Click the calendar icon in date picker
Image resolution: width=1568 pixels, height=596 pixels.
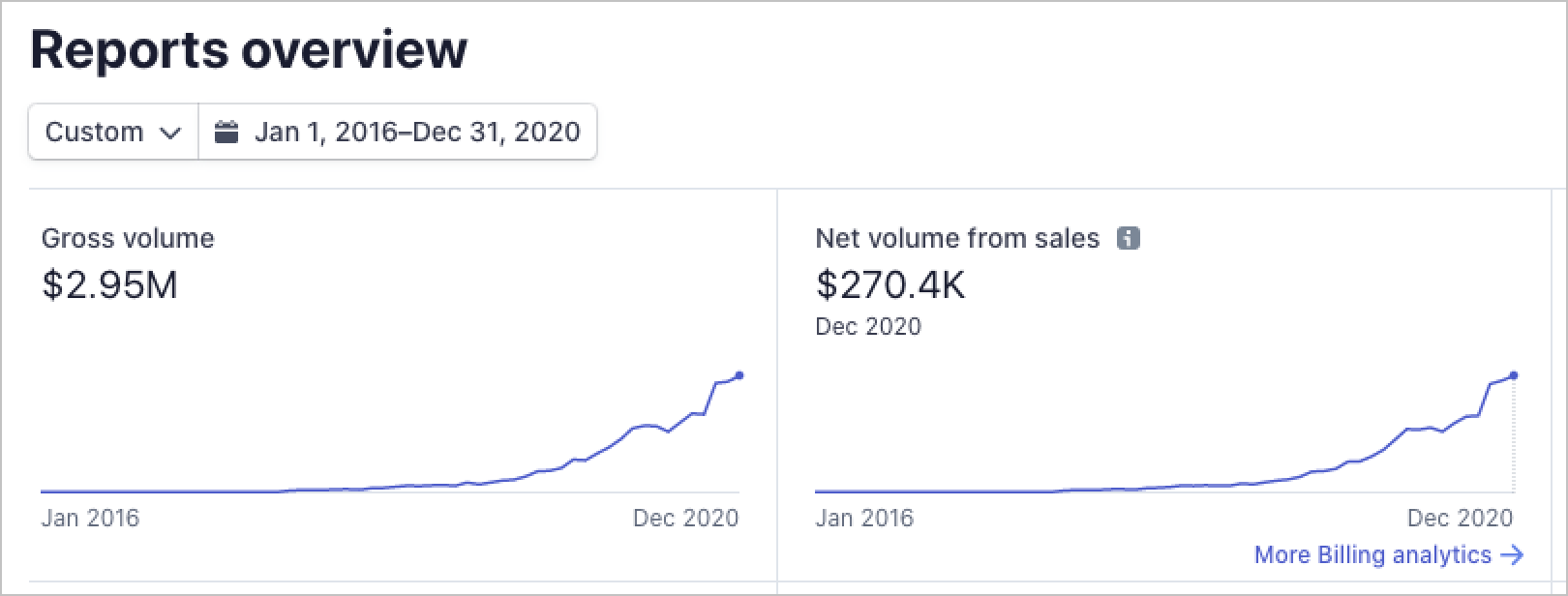coord(226,132)
